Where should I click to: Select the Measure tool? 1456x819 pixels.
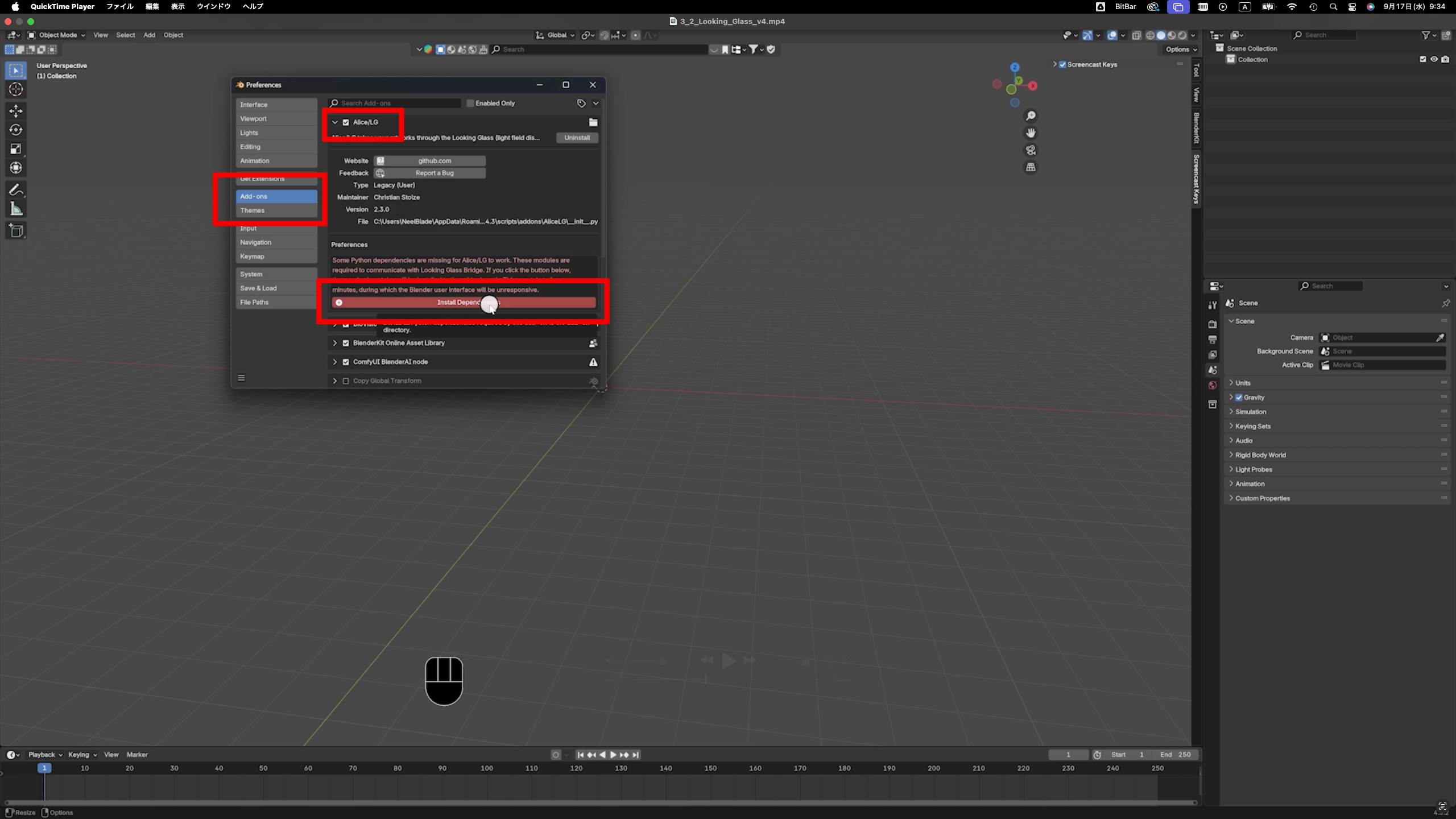[16, 209]
